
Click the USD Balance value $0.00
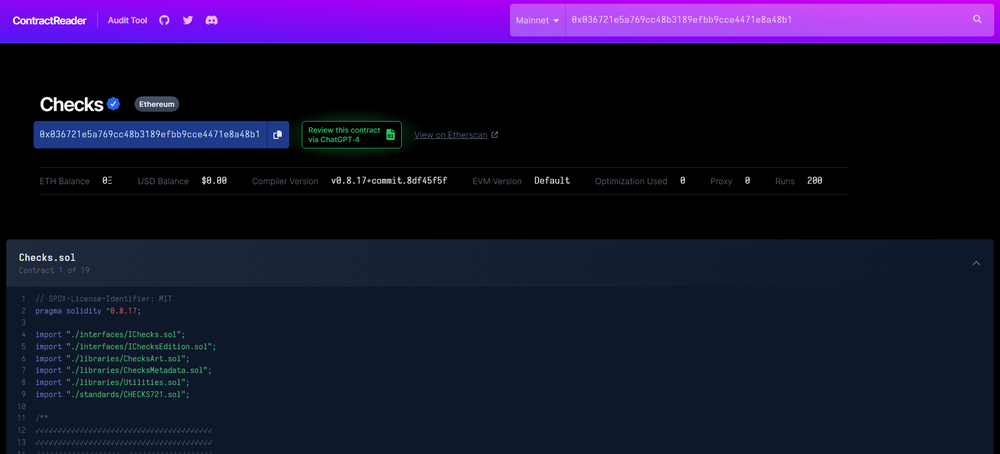(214, 181)
